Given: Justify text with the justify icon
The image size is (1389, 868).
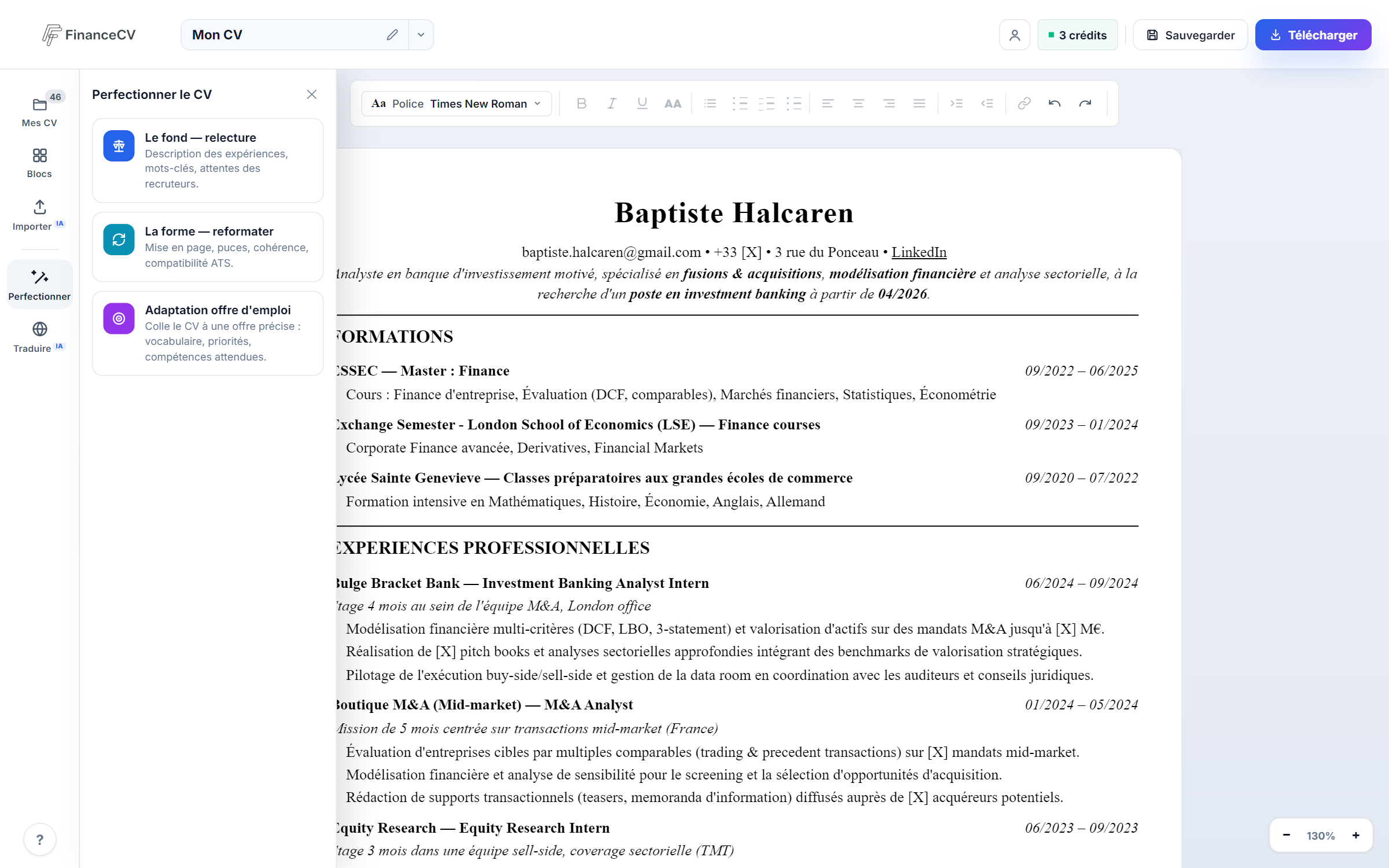Looking at the screenshot, I should tap(919, 104).
